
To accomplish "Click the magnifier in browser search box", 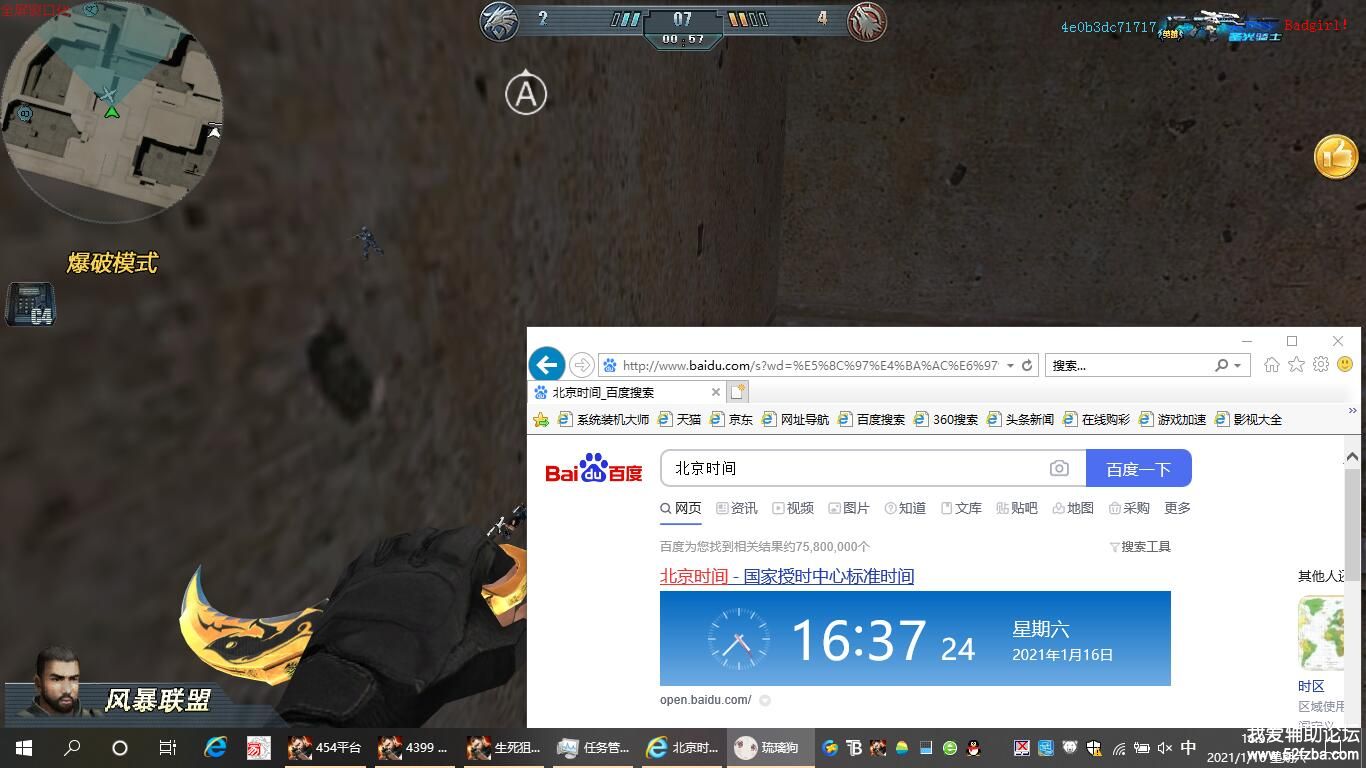I will coord(1221,365).
